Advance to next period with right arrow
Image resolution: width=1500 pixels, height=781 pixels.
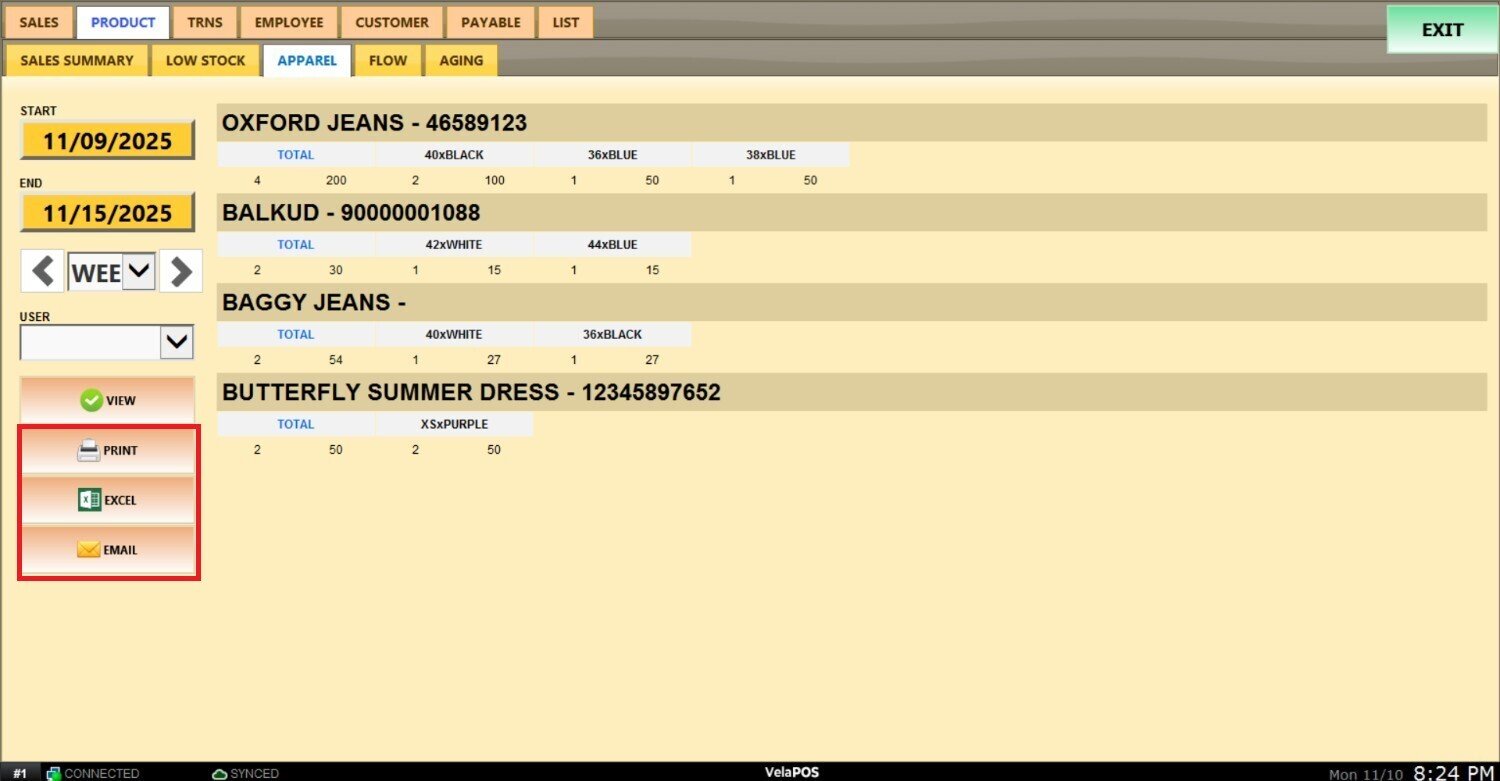[x=181, y=271]
